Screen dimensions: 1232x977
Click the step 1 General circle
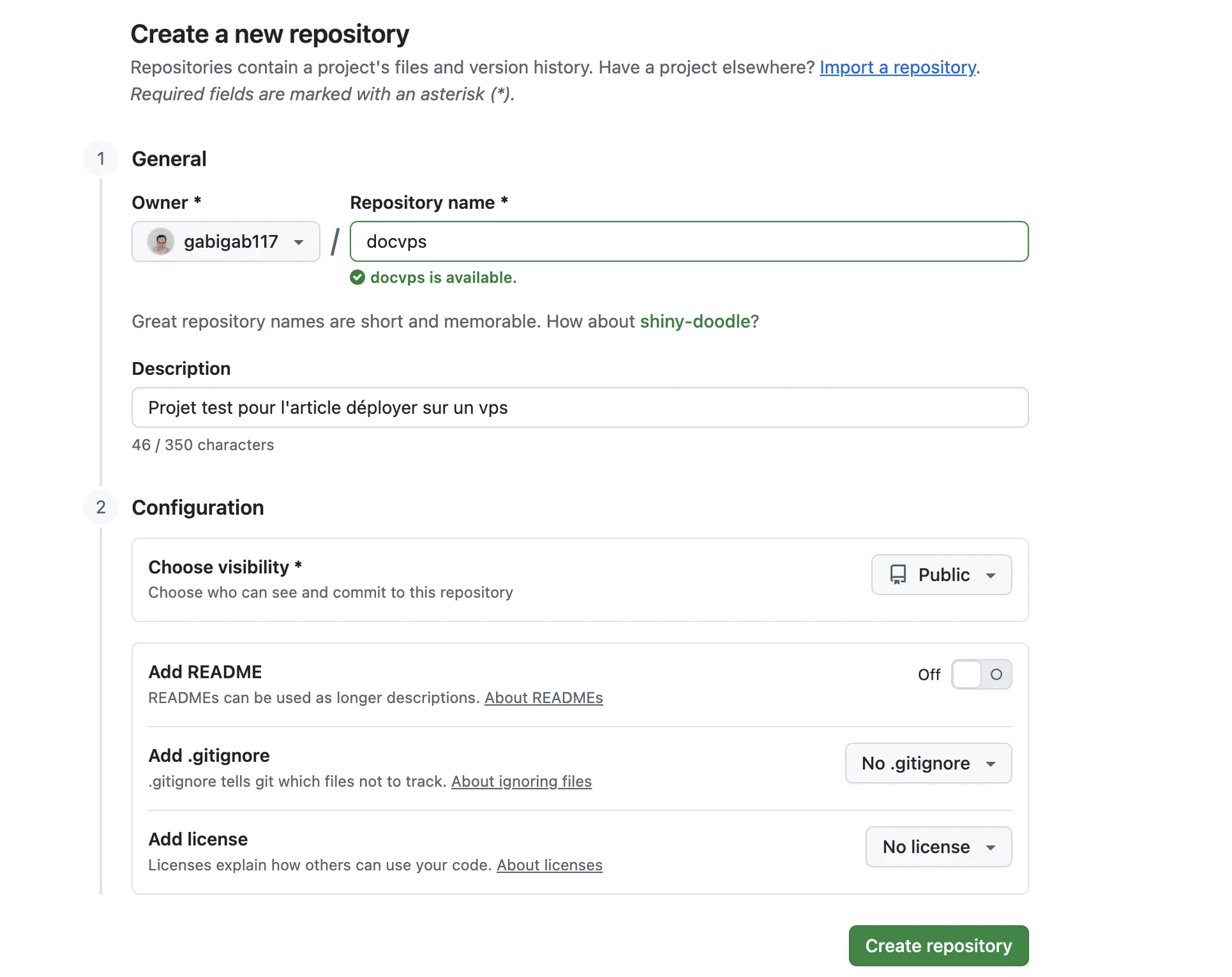pos(101,159)
